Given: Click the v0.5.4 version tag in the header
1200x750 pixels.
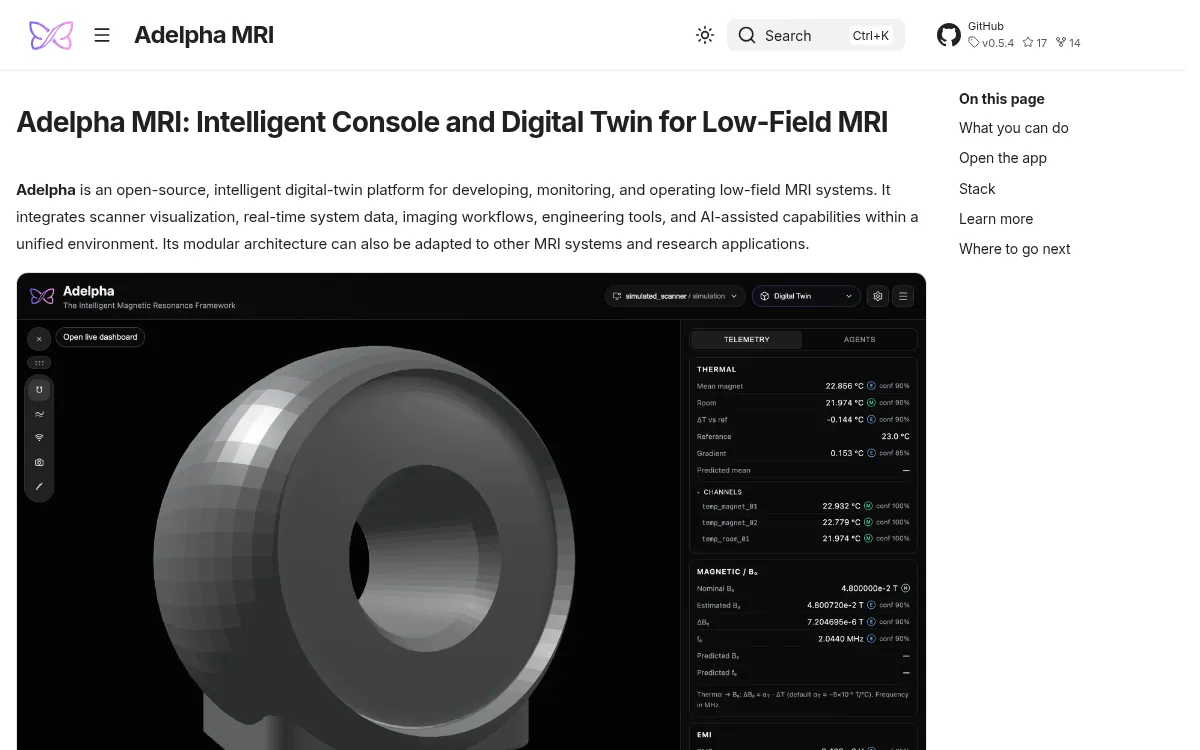Looking at the screenshot, I should click(991, 43).
